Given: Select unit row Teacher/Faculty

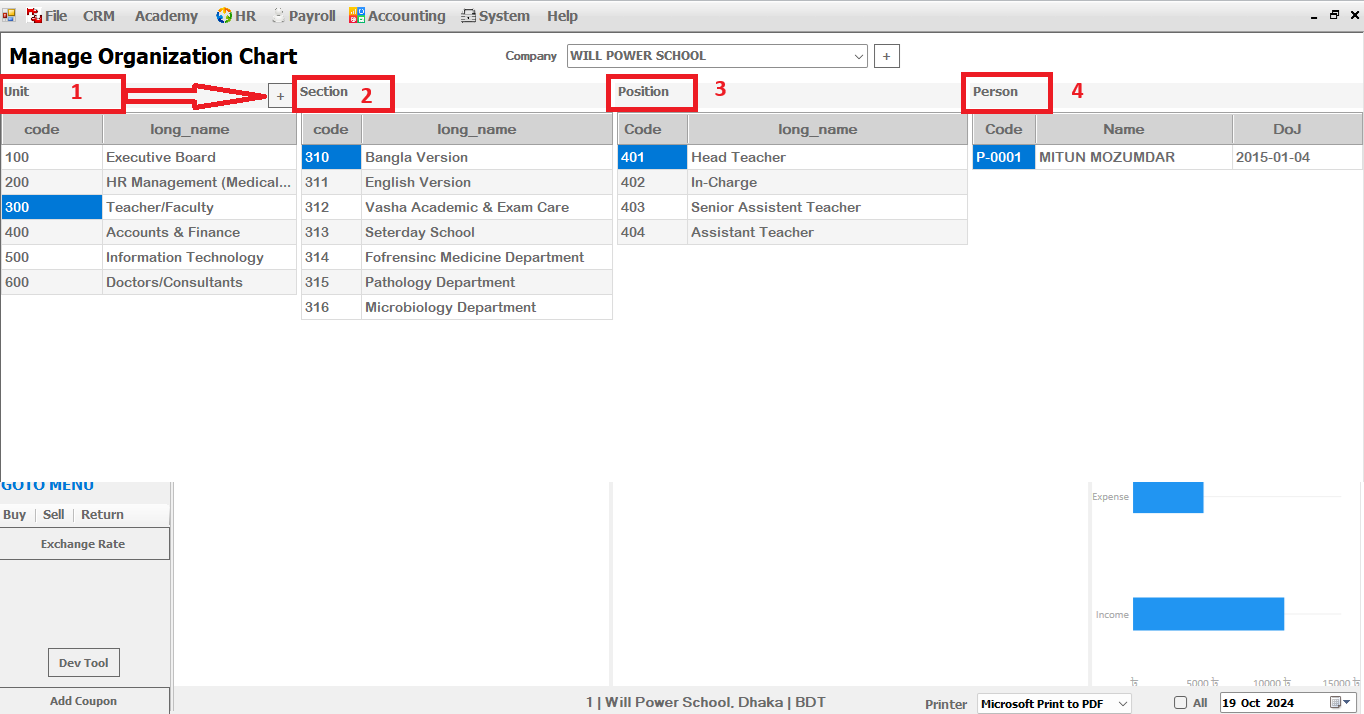Looking at the screenshot, I should click(x=149, y=207).
